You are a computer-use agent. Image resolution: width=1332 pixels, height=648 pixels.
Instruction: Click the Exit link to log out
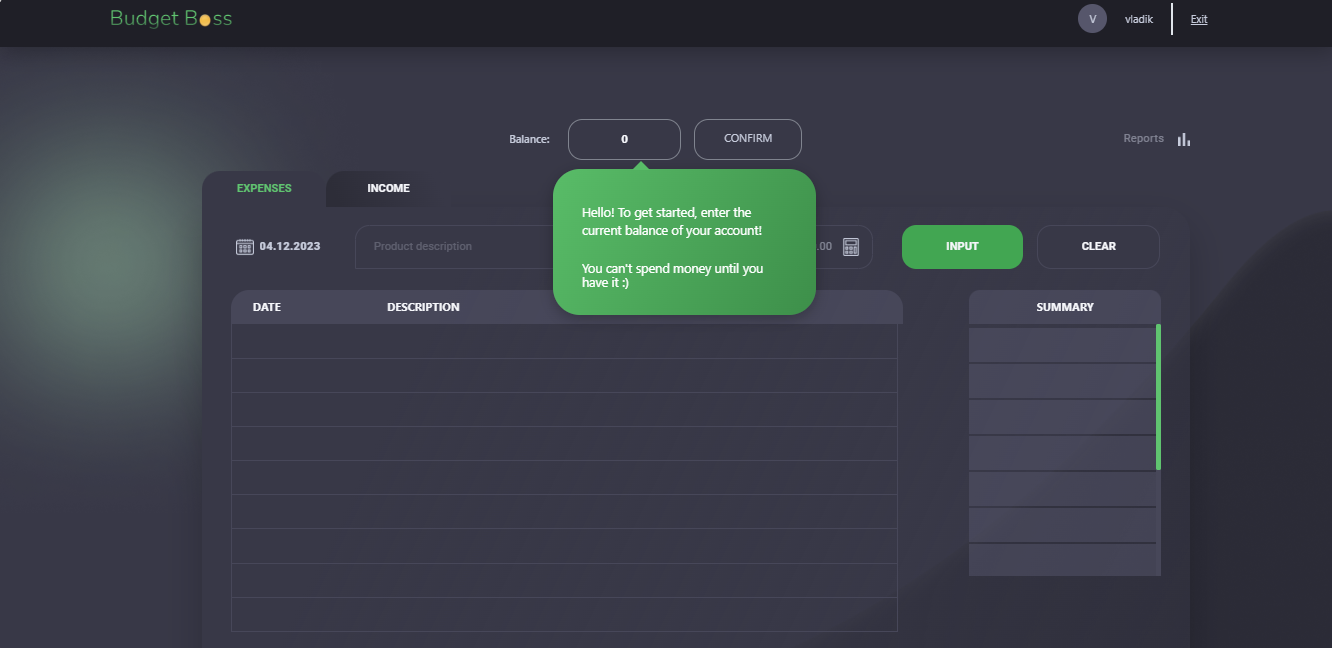point(1198,19)
